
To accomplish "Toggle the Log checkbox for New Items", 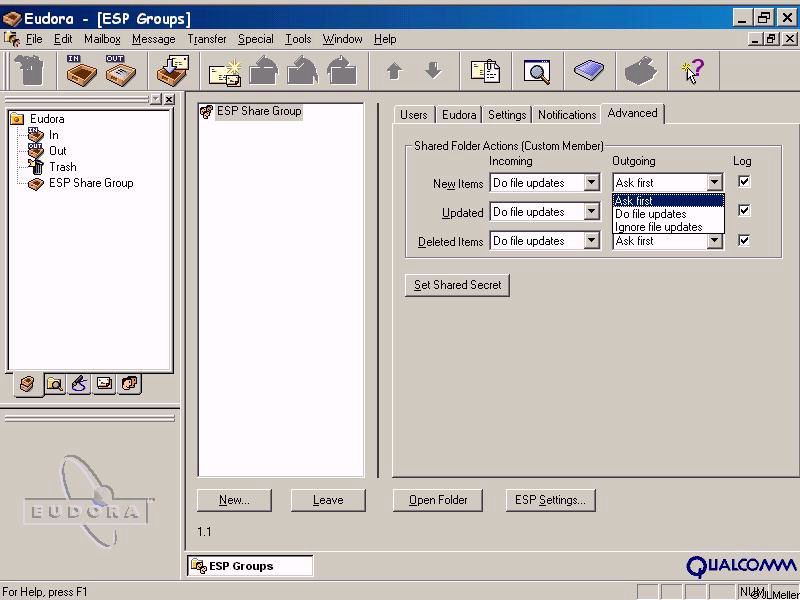I will [744, 182].
